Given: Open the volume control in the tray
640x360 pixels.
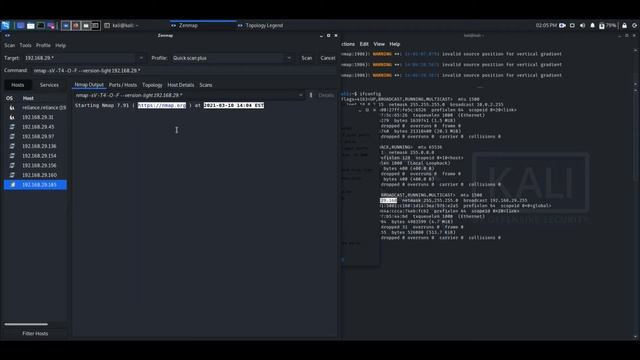Looking at the screenshot, I should point(582,25).
